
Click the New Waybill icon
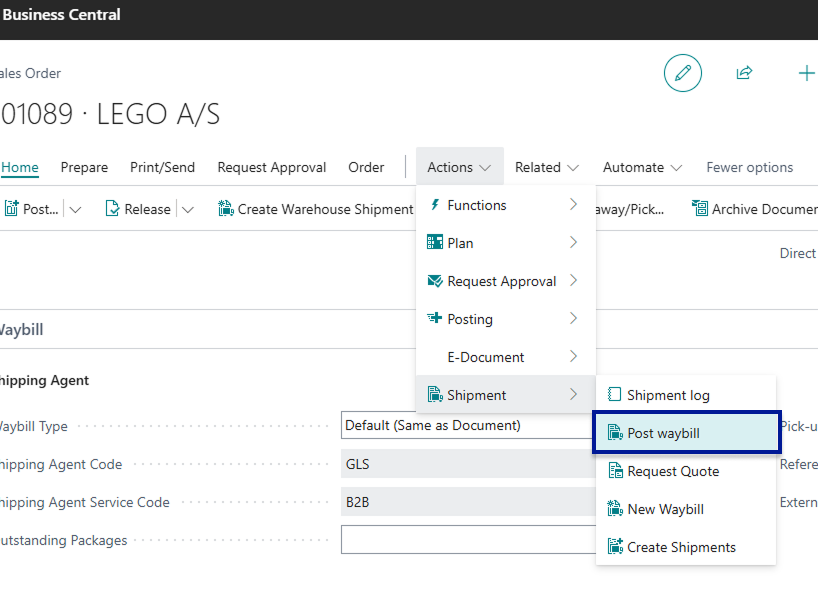click(615, 509)
